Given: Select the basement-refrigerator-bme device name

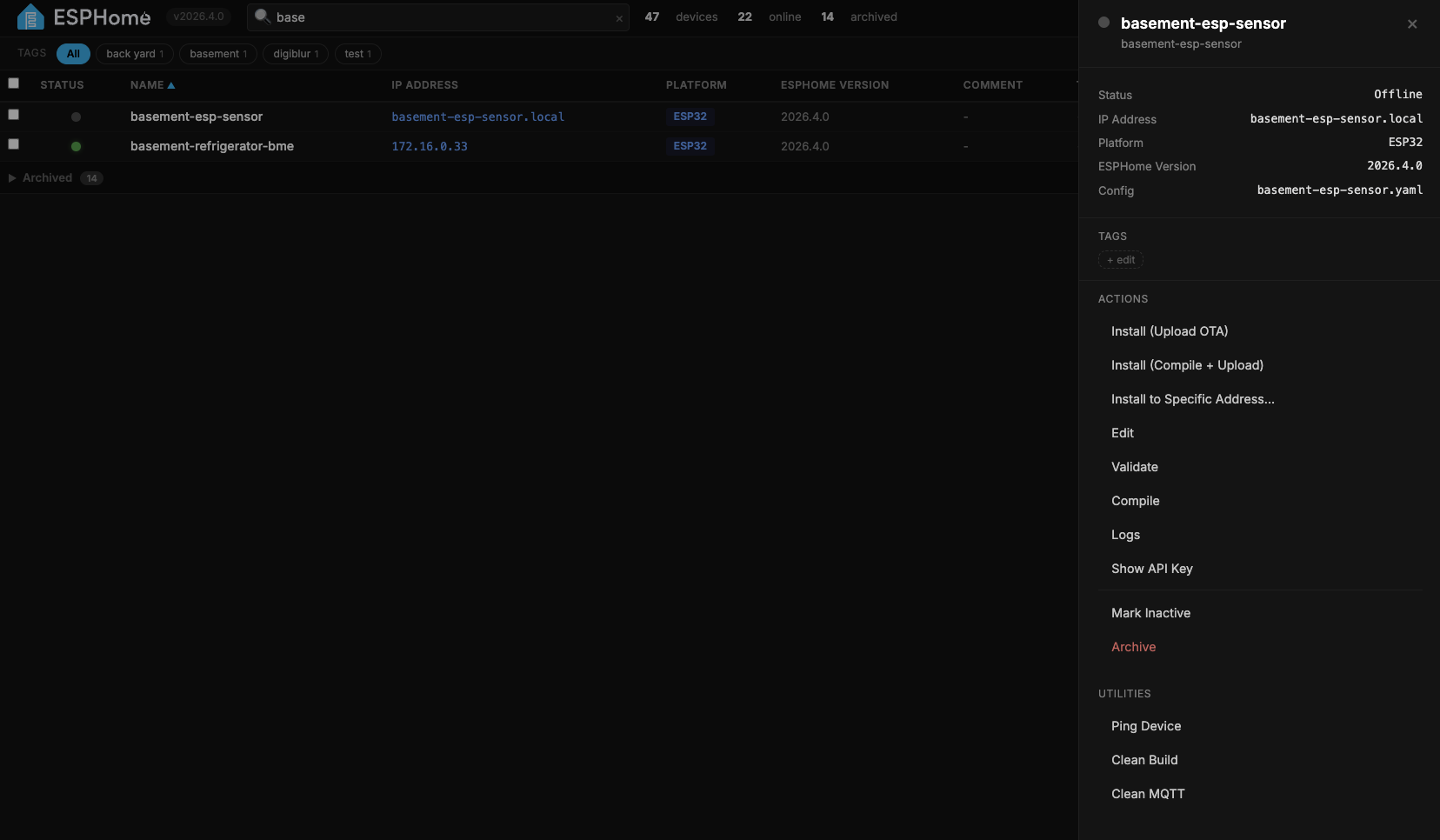Looking at the screenshot, I should click(x=212, y=146).
